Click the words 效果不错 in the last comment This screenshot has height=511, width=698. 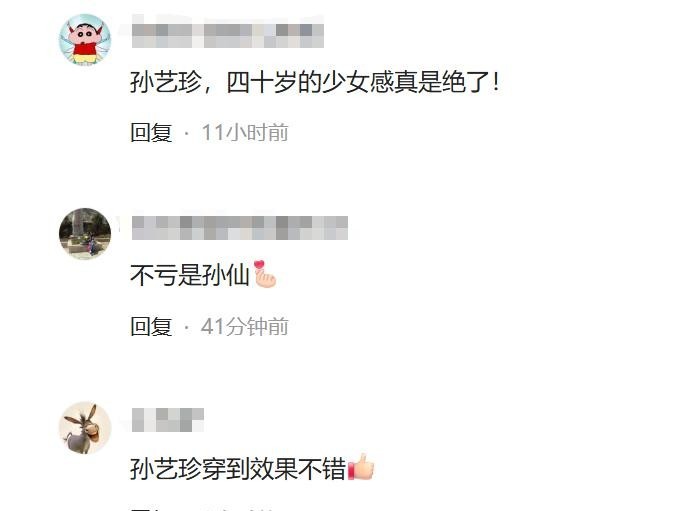click(x=298, y=469)
